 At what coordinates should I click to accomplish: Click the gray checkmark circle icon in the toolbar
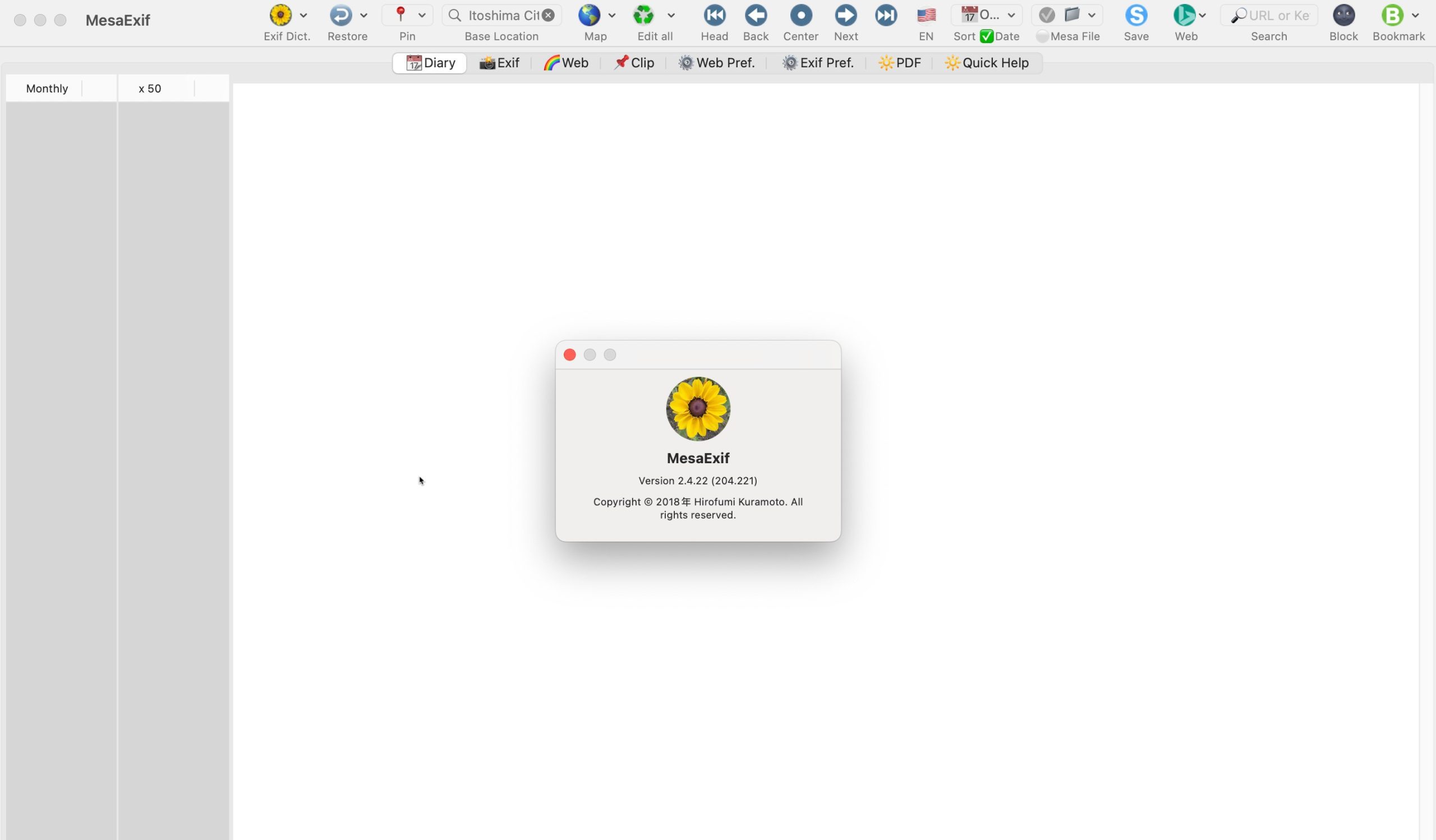[x=1046, y=15]
